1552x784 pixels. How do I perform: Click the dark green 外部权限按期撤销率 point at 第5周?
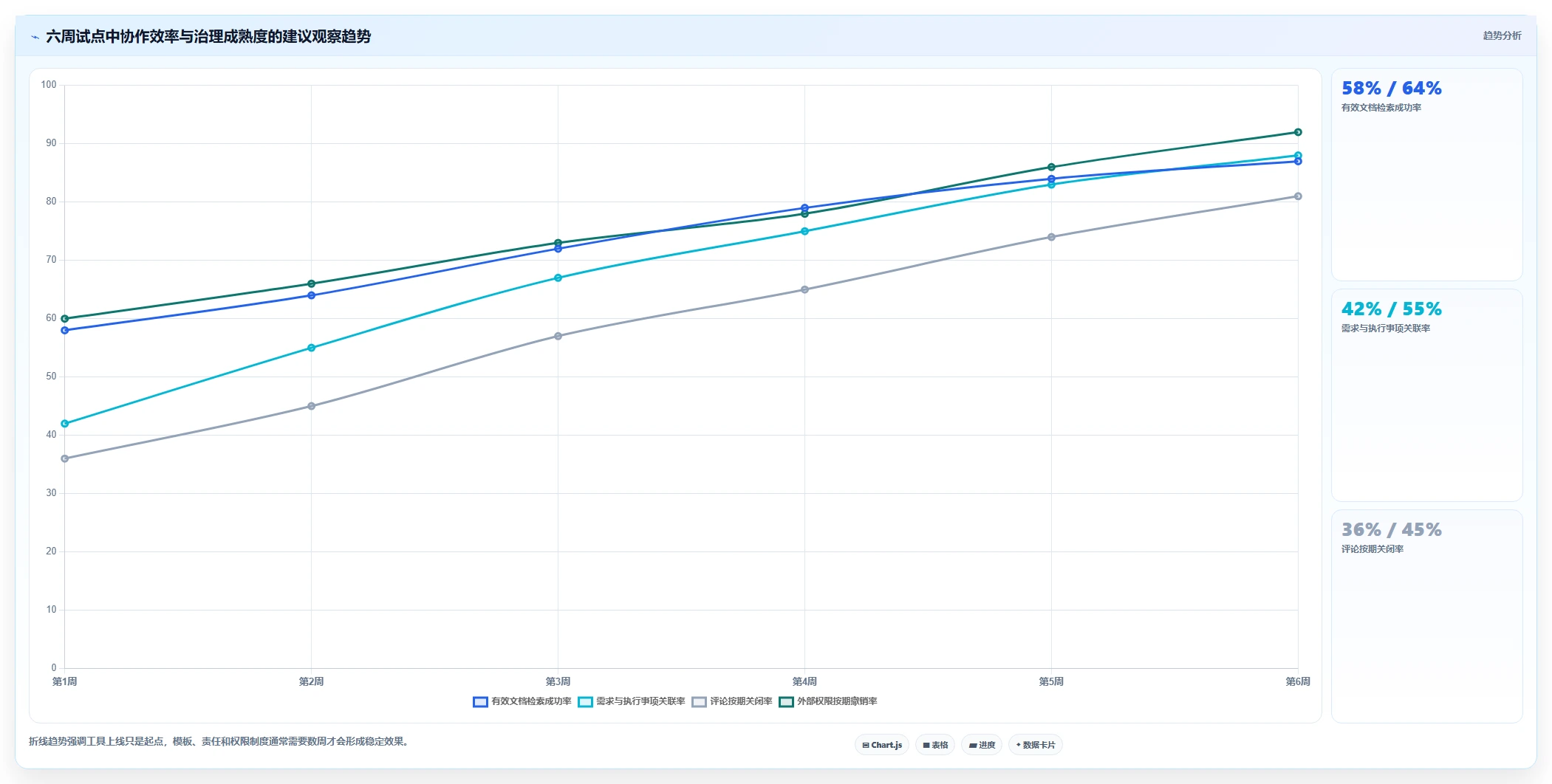click(1051, 167)
